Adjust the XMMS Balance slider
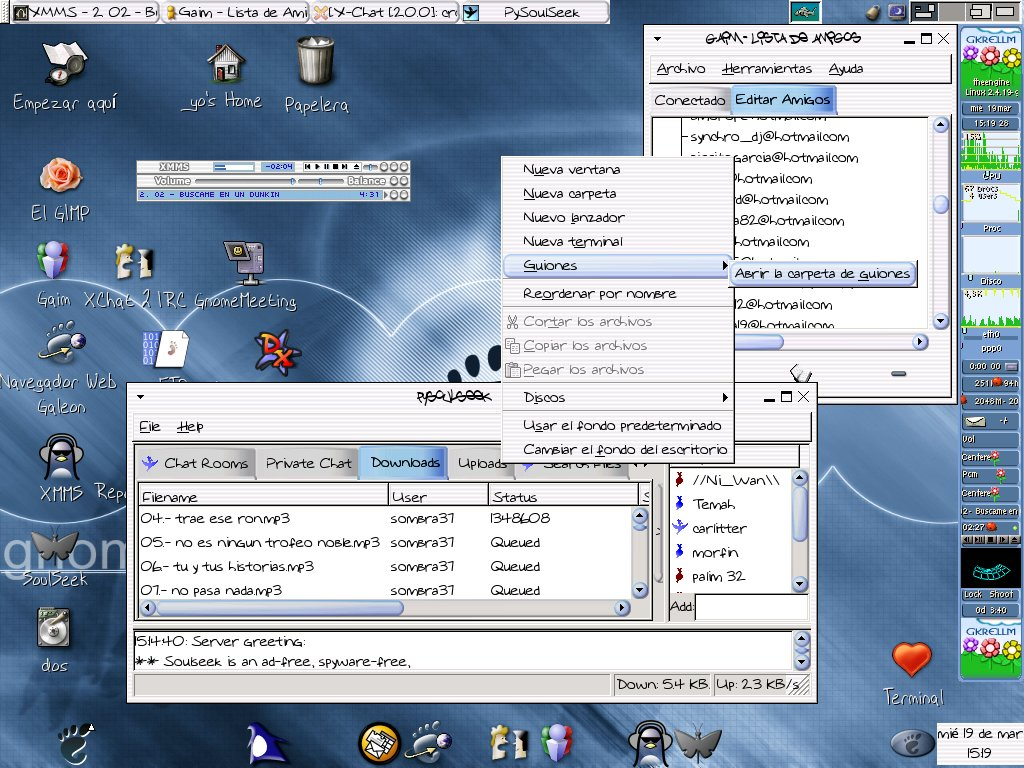Screen dimensions: 1024x768 (321, 181)
